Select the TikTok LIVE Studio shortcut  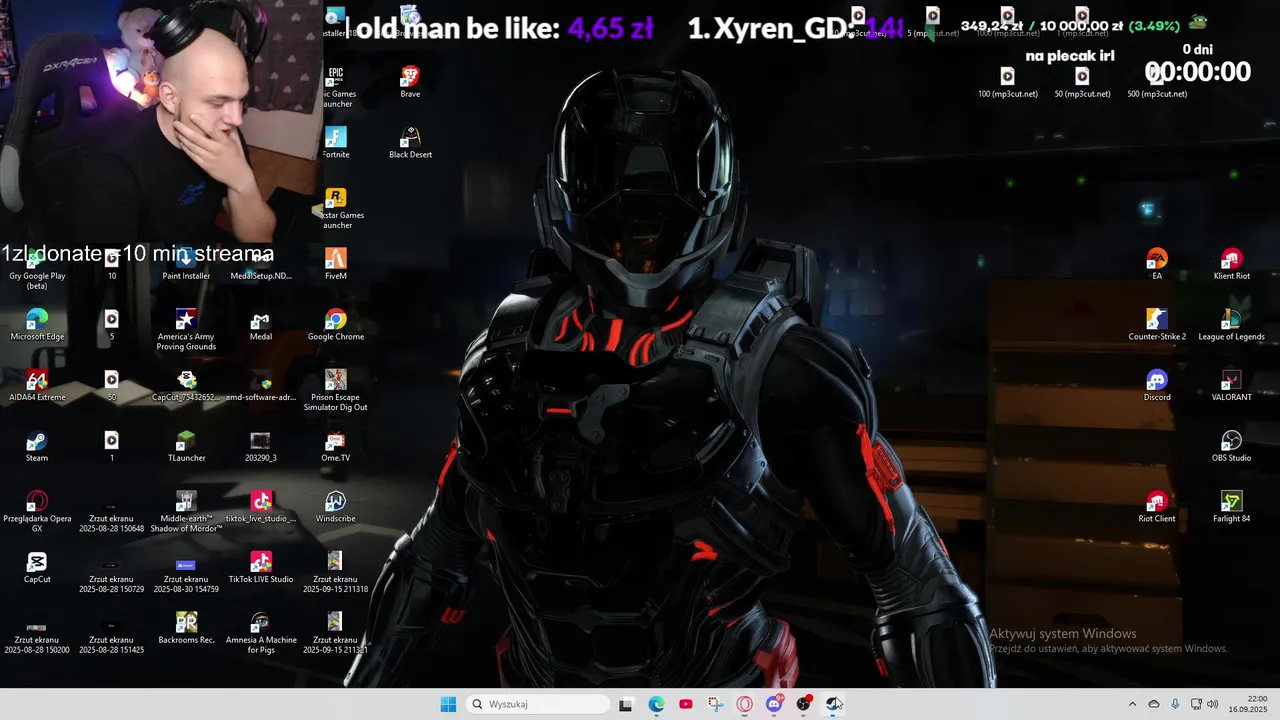pyautogui.click(x=261, y=568)
